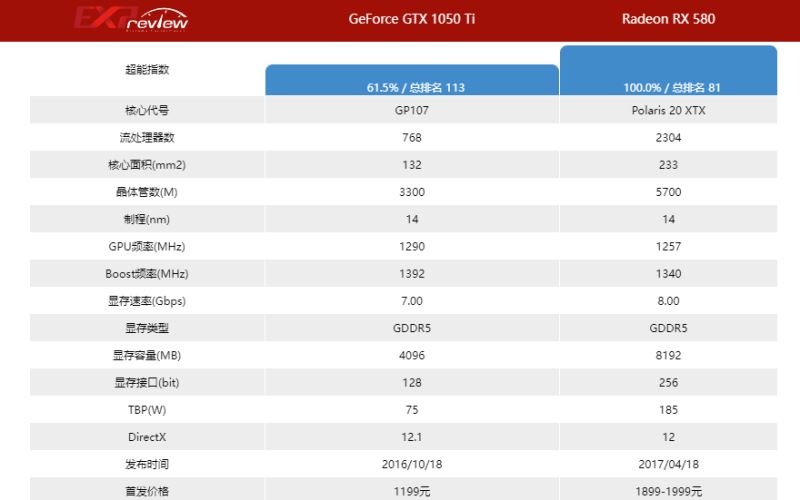Viewport: 800px width, 500px height.
Task: Select the 1340 boost clock value
Action: point(668,273)
